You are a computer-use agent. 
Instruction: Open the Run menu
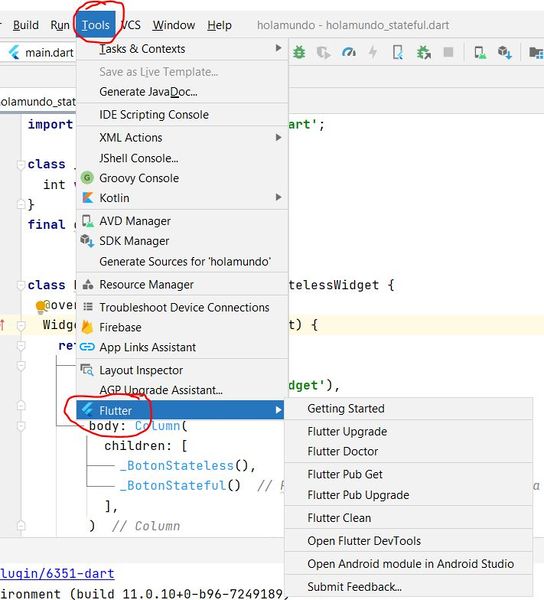(60, 25)
